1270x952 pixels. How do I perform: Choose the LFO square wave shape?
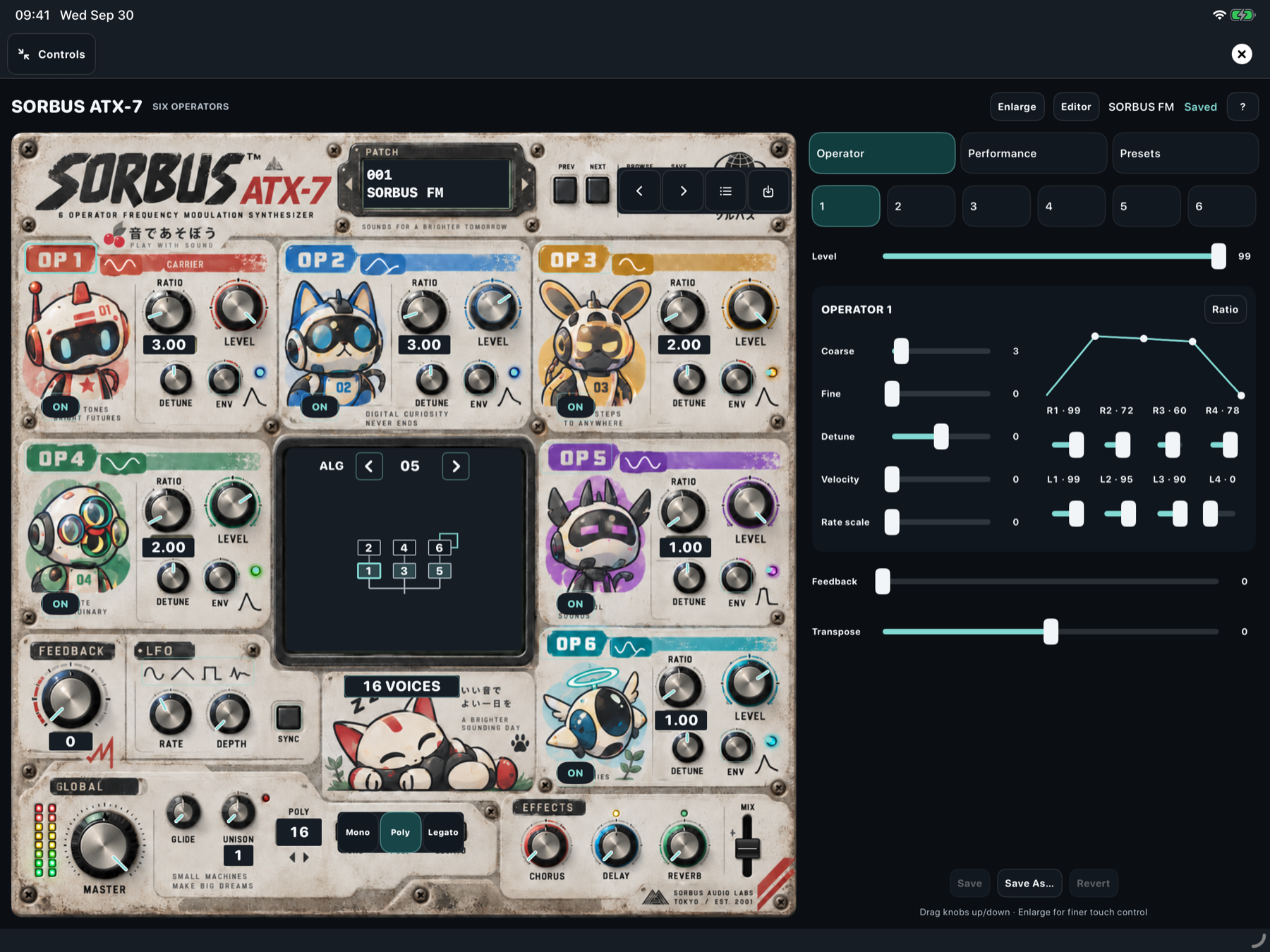click(x=211, y=674)
